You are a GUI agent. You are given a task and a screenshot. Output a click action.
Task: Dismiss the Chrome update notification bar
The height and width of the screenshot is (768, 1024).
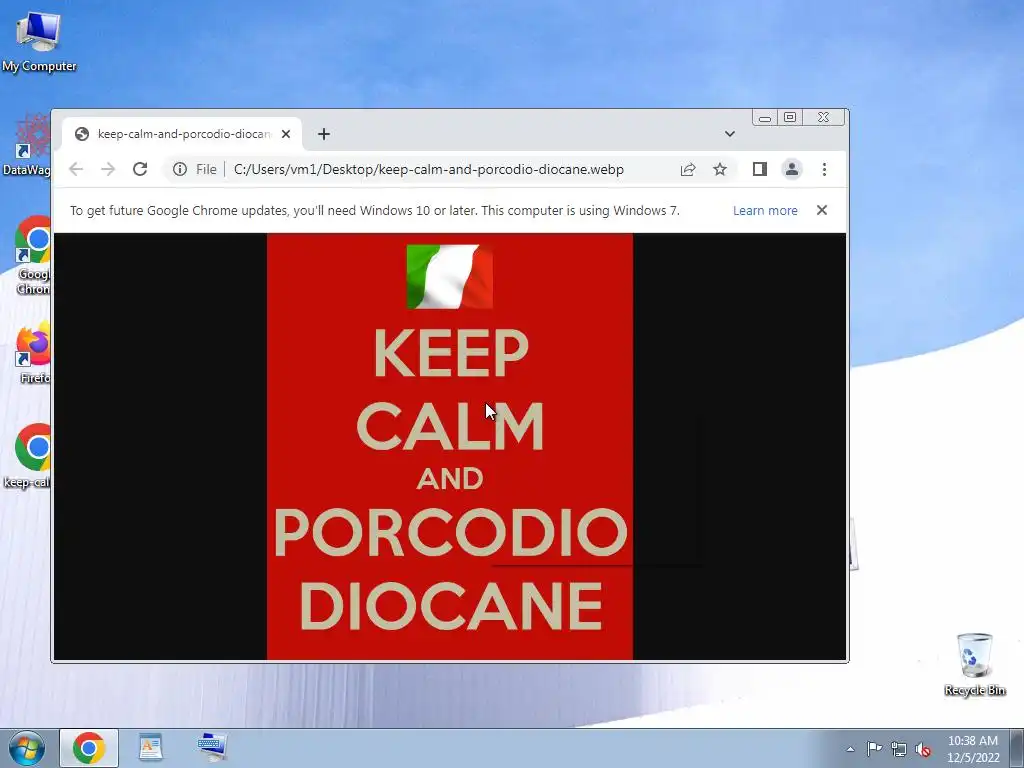(x=822, y=210)
